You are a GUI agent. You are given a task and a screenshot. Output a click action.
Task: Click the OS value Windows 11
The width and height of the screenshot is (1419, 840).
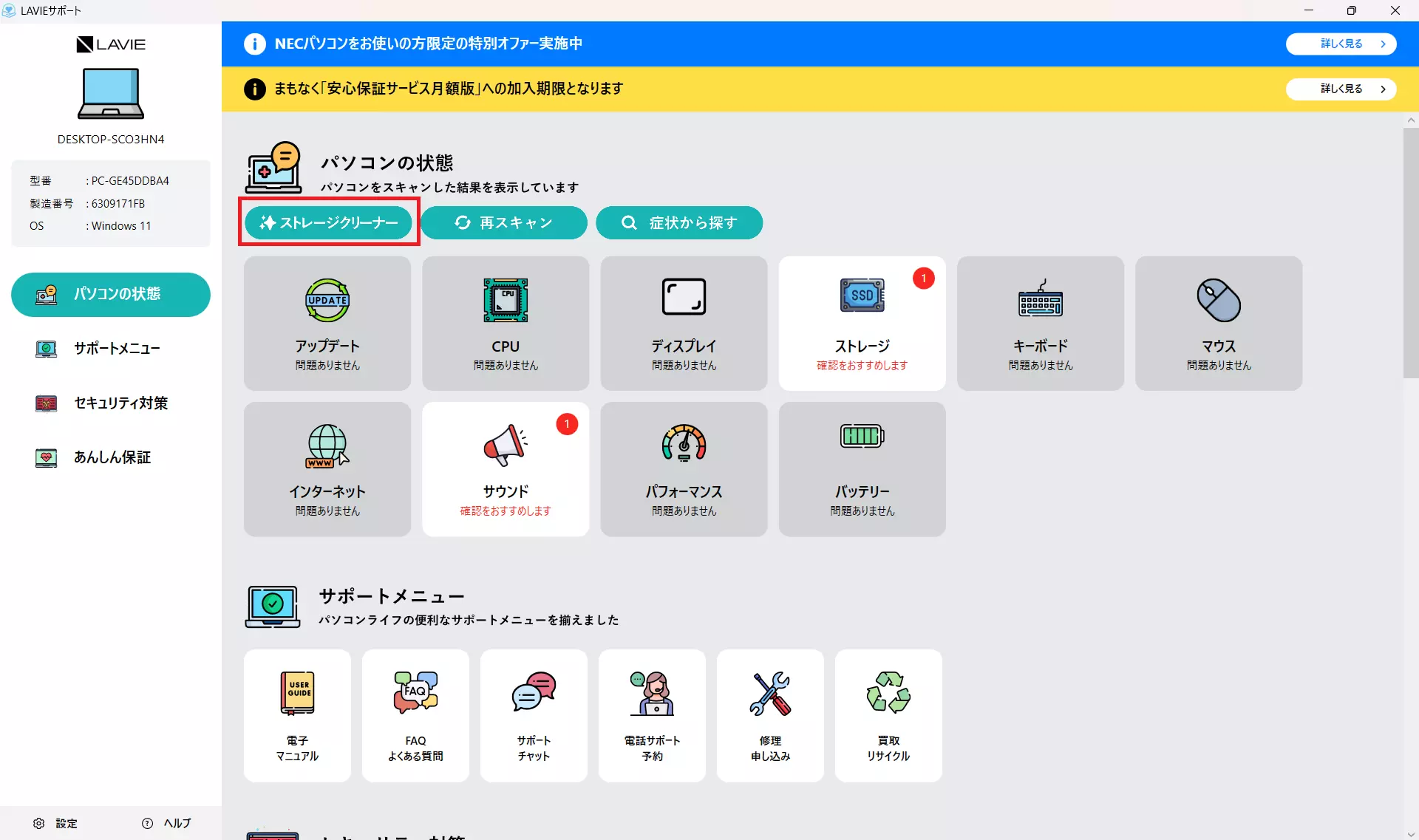pyautogui.click(x=121, y=226)
